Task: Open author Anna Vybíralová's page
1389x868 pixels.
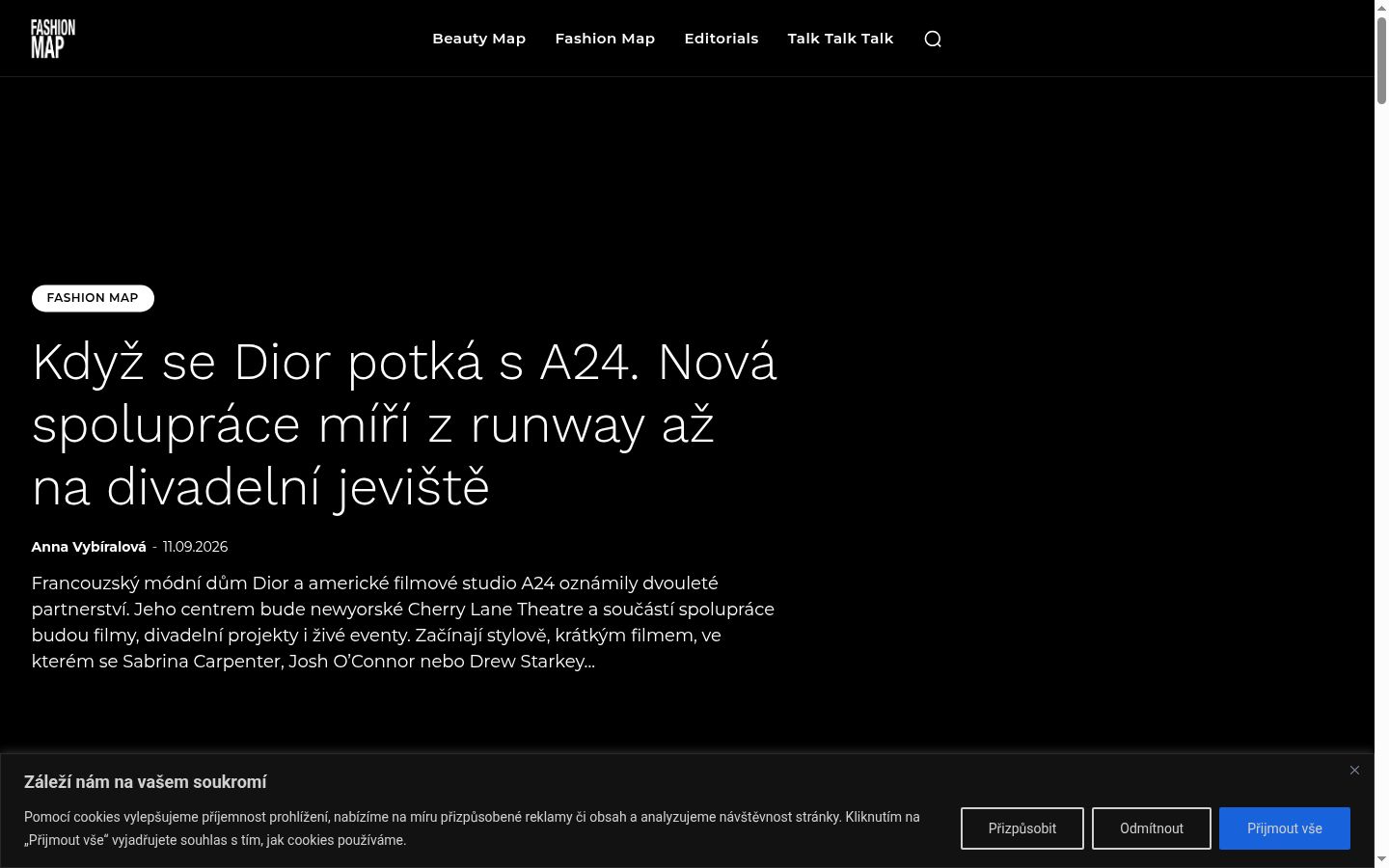Action: pyautogui.click(x=89, y=547)
